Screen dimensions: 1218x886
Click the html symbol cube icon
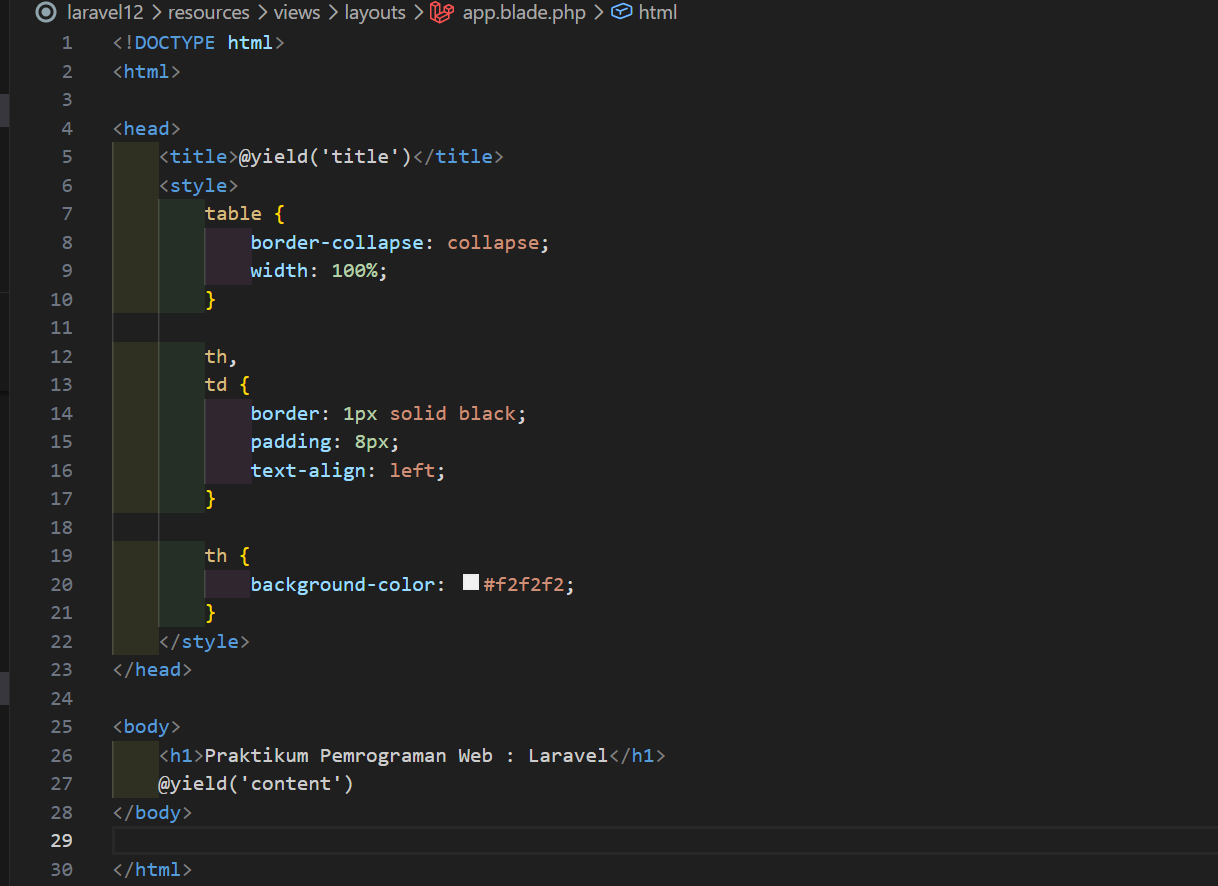(x=622, y=13)
